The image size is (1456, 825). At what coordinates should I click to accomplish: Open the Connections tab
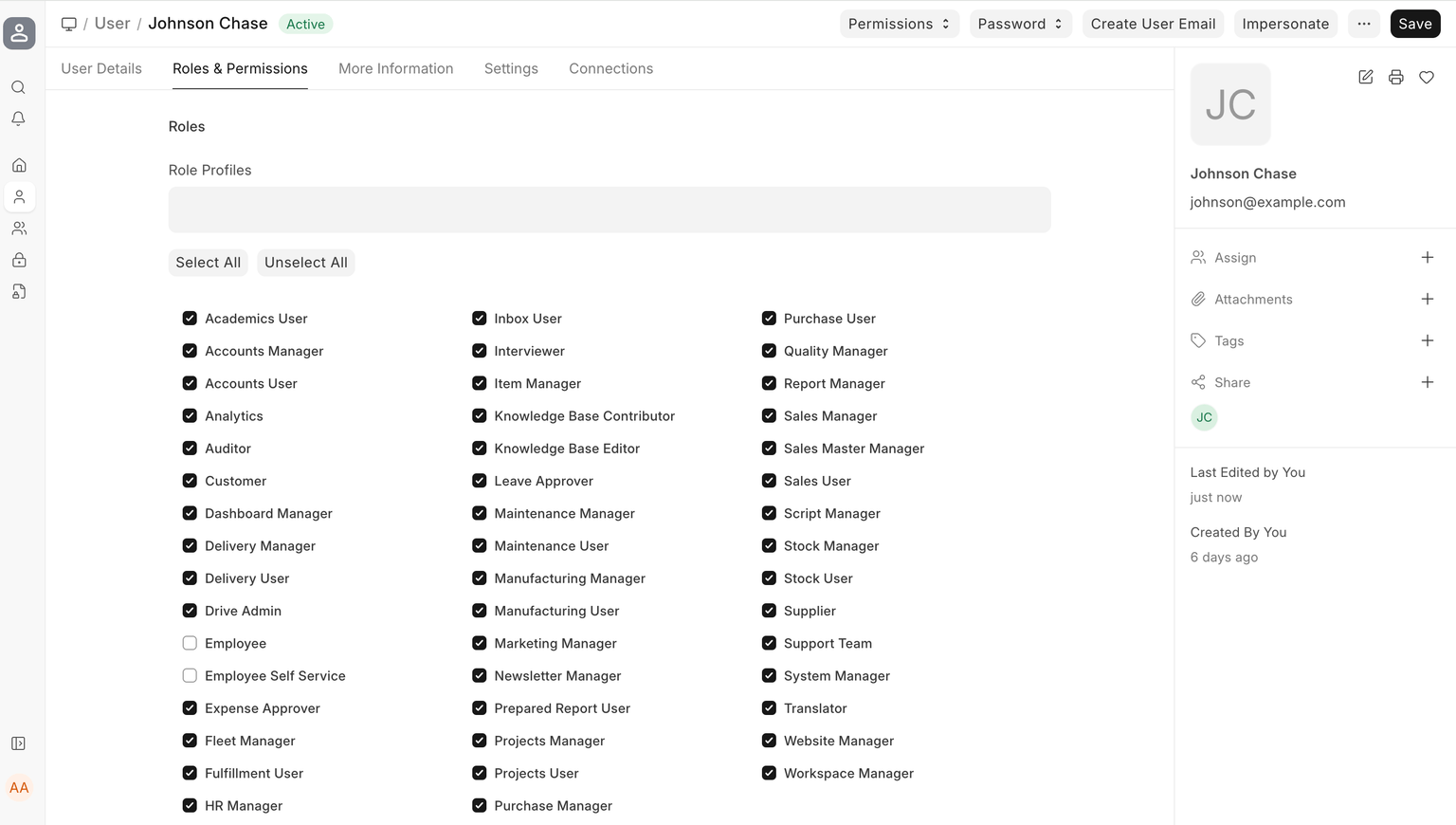click(x=610, y=69)
